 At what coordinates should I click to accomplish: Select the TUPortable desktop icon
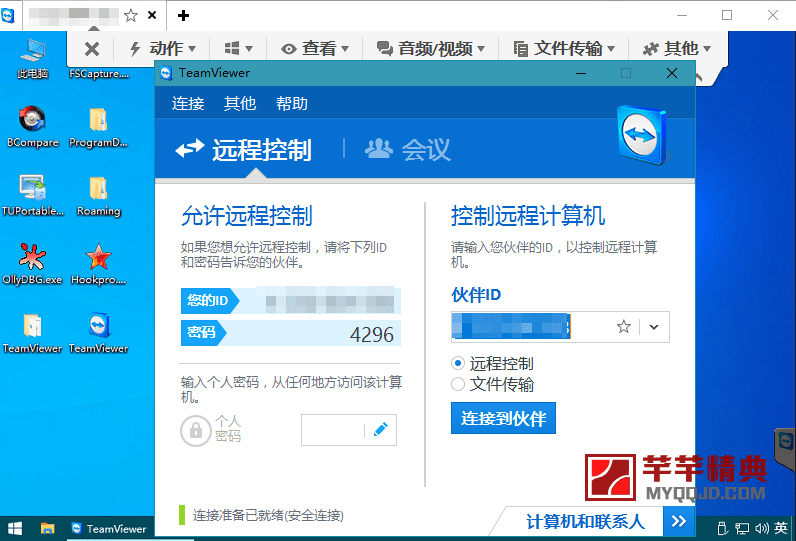pyautogui.click(x=32, y=195)
